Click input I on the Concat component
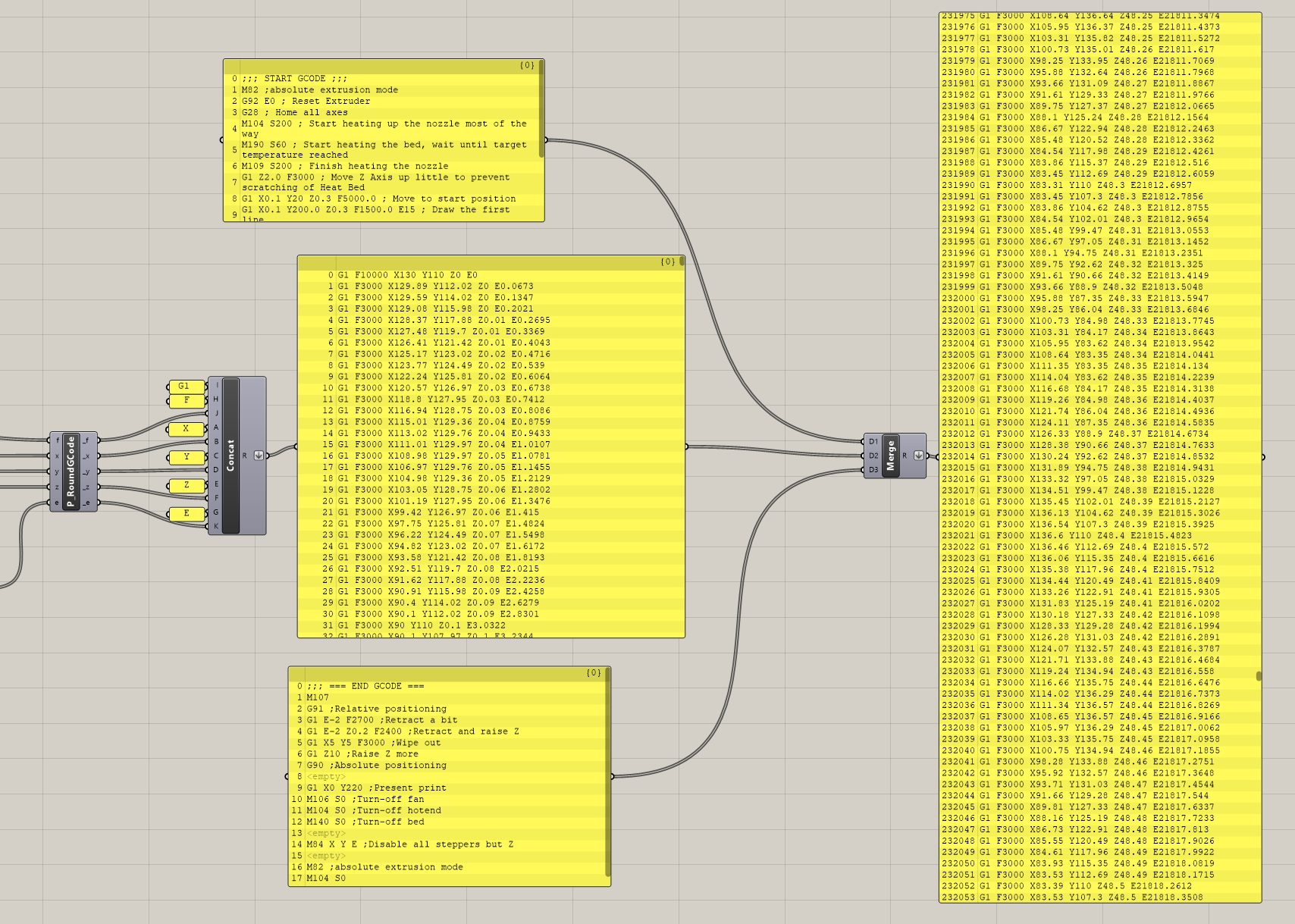 click(x=216, y=385)
